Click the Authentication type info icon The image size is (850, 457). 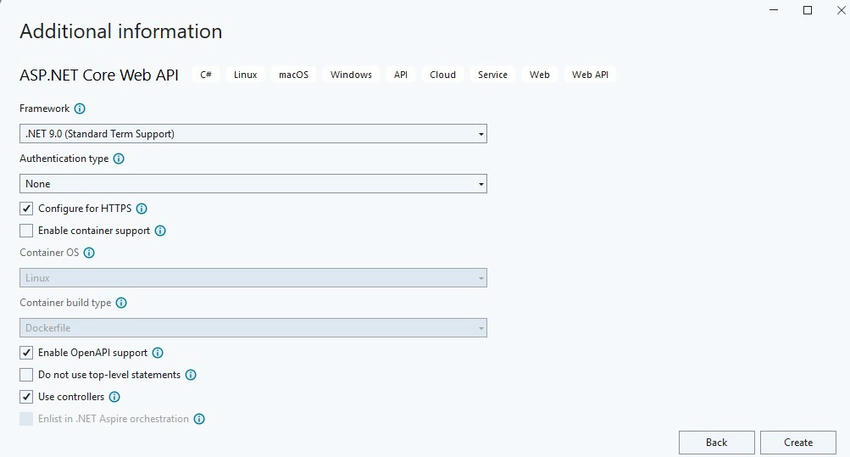[x=119, y=159]
